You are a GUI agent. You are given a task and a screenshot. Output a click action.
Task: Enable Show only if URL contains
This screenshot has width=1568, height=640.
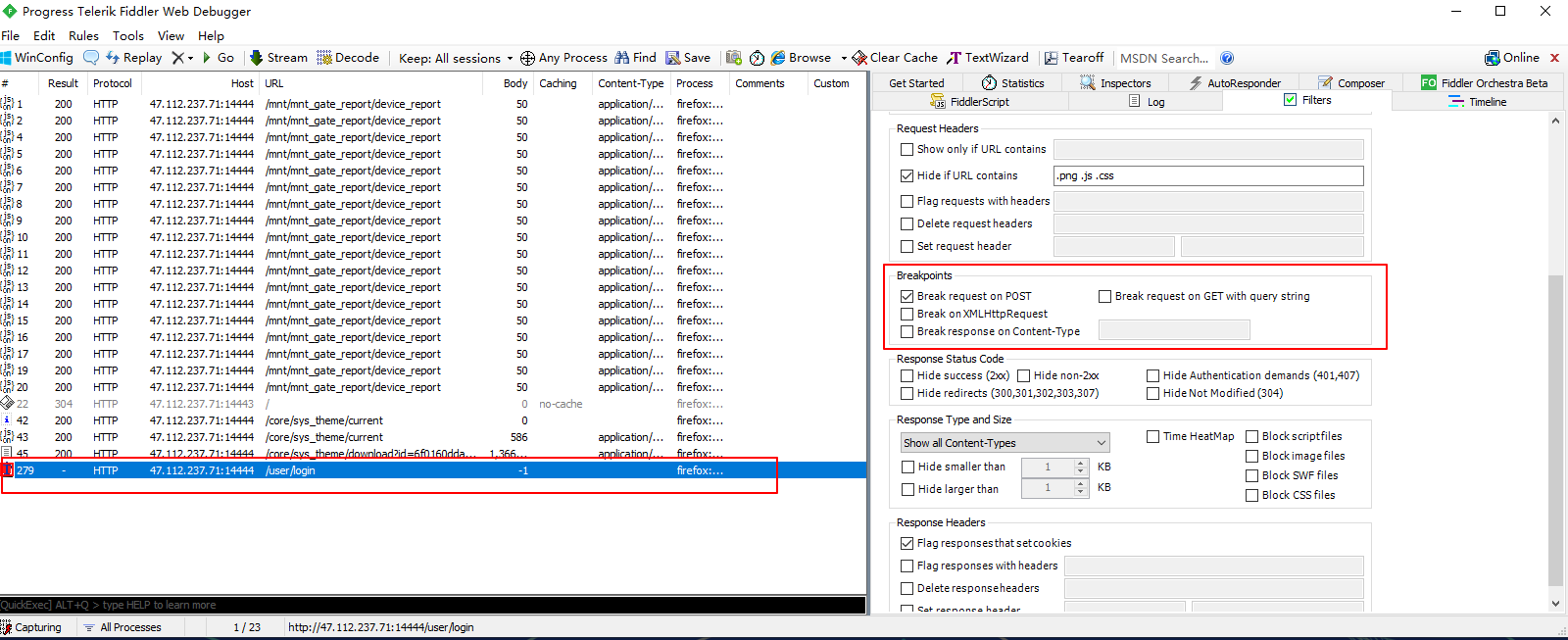coord(906,150)
